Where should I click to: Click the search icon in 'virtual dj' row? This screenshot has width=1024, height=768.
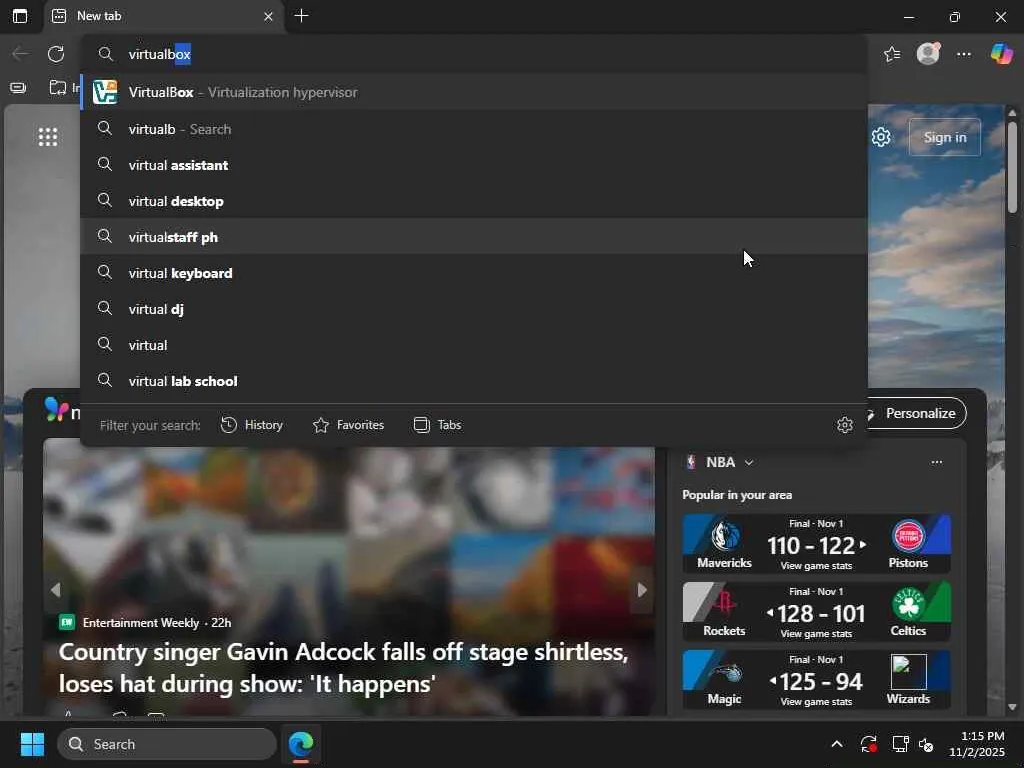[x=104, y=308]
